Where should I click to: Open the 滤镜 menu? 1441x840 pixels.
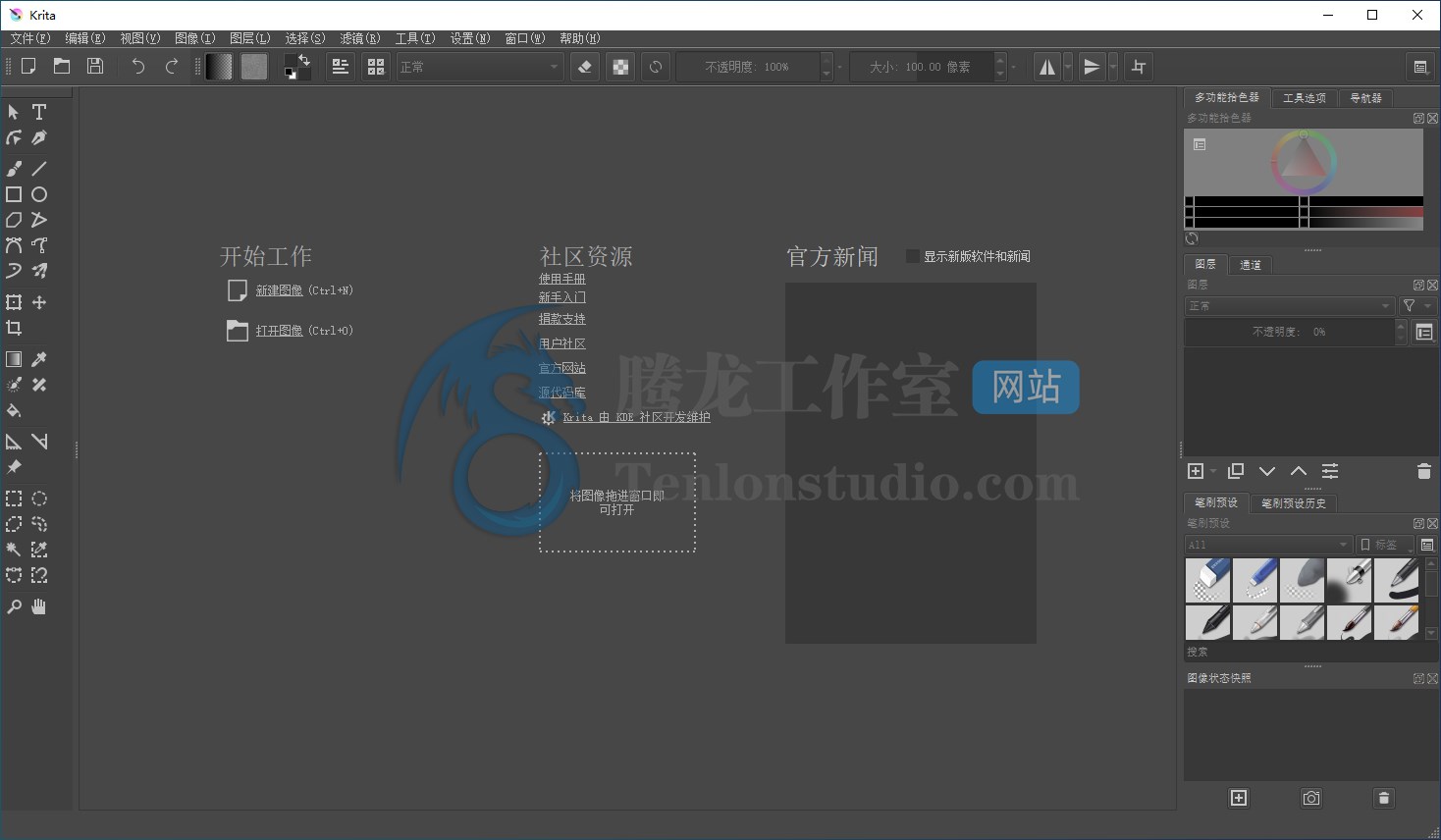(359, 38)
